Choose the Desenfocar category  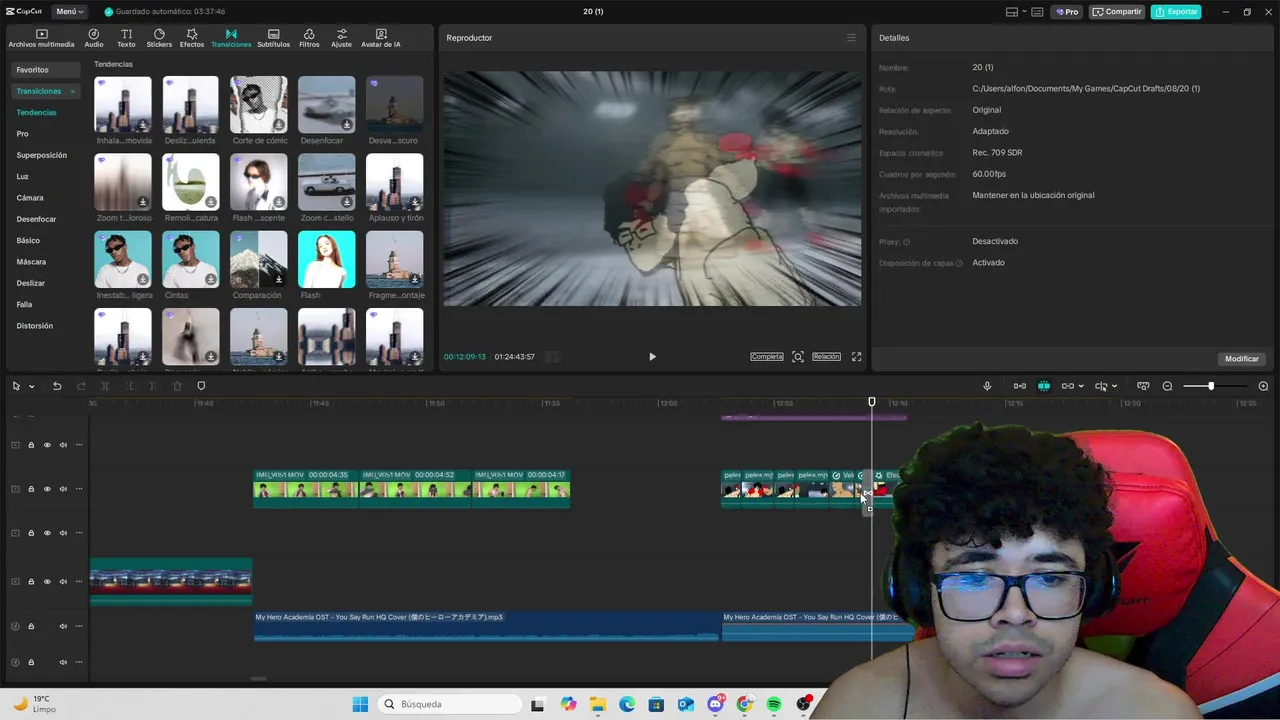click(x=36, y=219)
